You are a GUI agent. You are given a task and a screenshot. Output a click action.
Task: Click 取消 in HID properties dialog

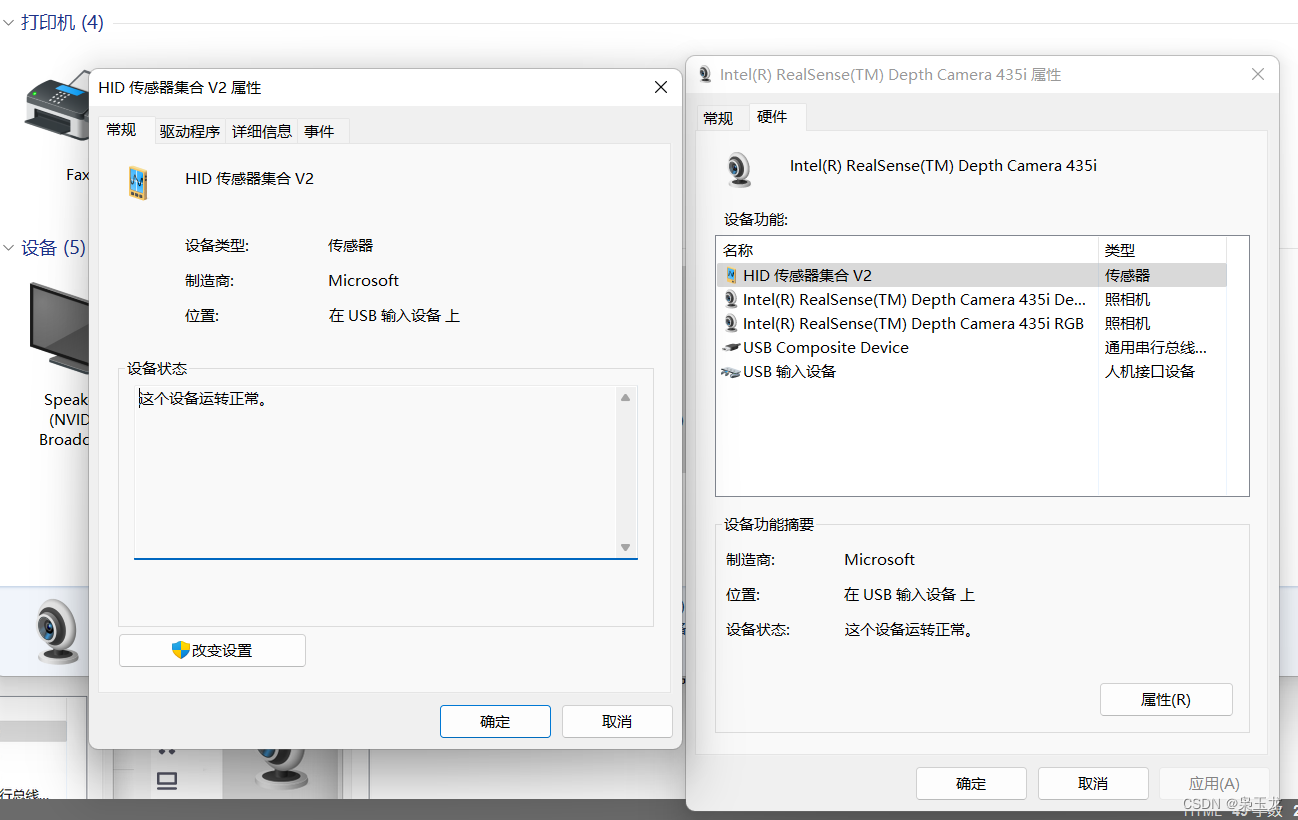click(617, 722)
